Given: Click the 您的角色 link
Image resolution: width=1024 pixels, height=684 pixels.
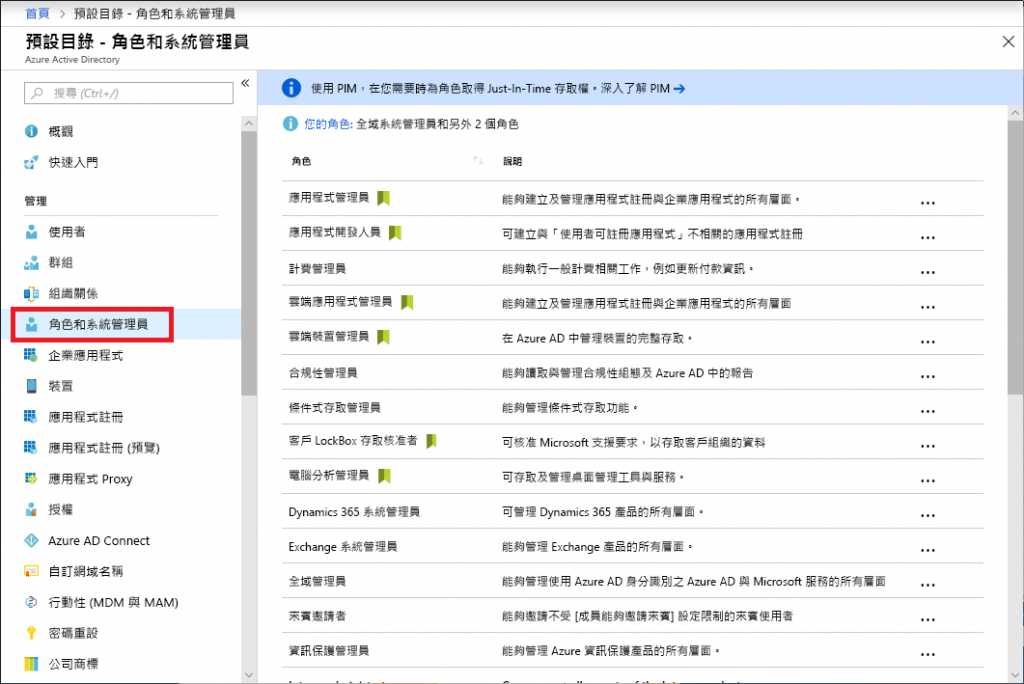Looking at the screenshot, I should tap(328, 123).
